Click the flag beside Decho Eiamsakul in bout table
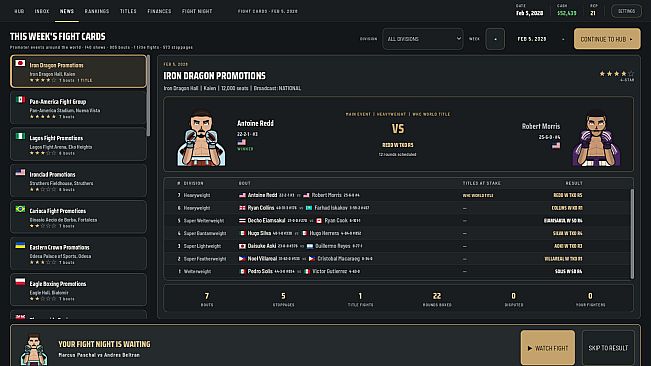Viewport: 651px width, 366px height. [x=242, y=221]
